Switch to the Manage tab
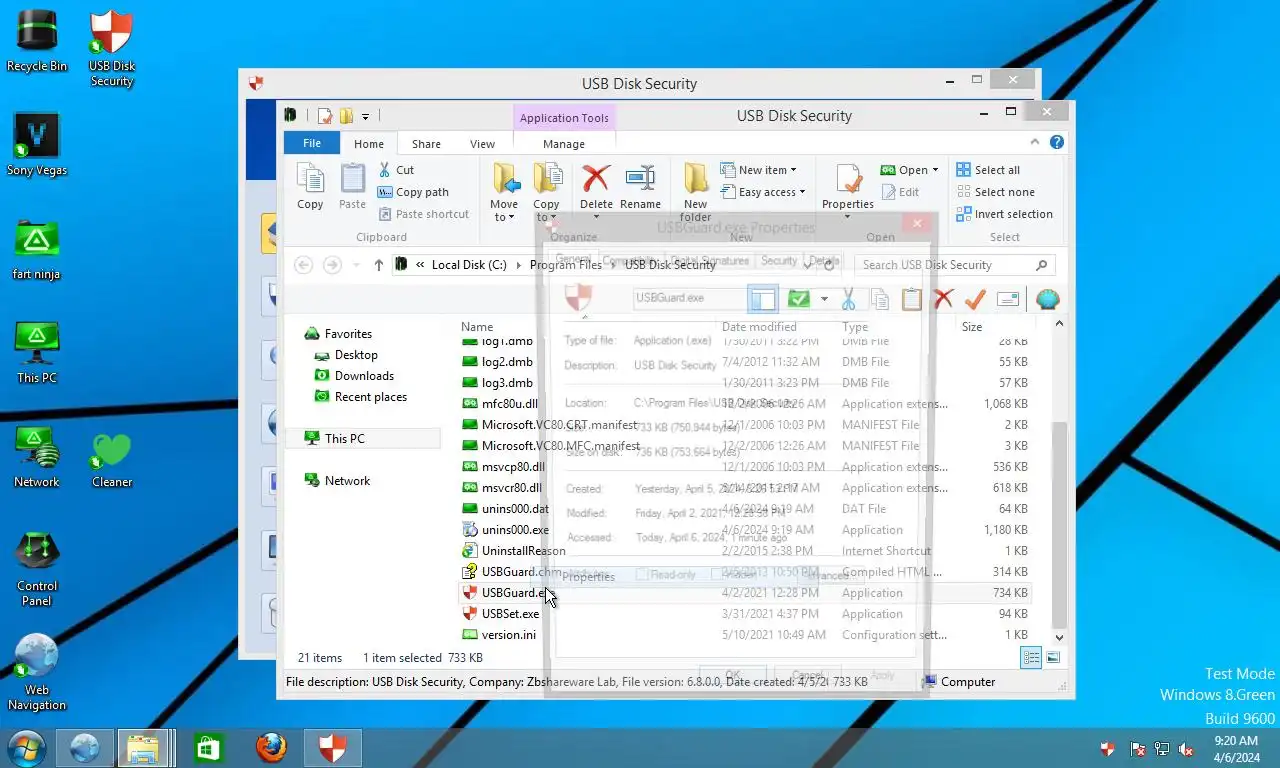This screenshot has height=768, width=1280. pyautogui.click(x=564, y=144)
